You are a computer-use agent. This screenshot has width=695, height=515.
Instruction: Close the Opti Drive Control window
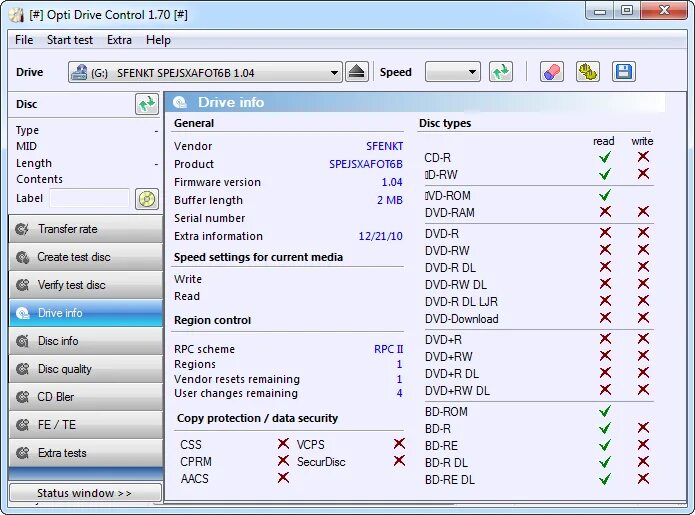click(664, 11)
